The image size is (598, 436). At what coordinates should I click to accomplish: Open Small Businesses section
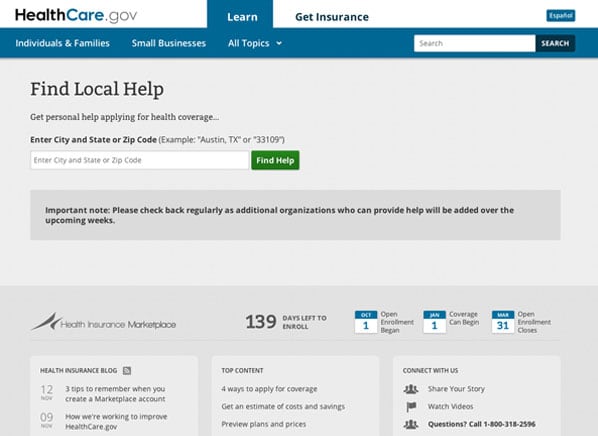click(x=169, y=43)
